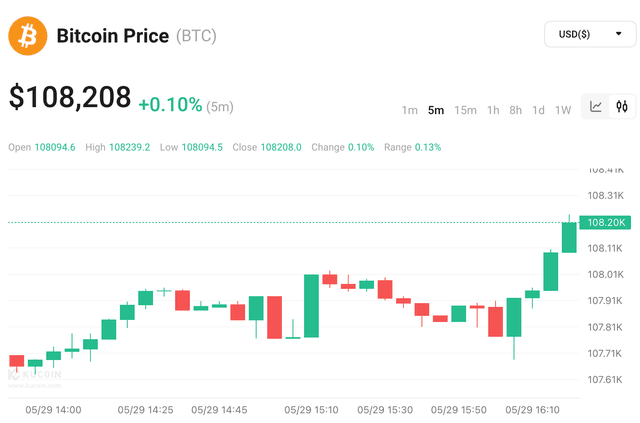Click the currency dropdown arrow
The height and width of the screenshot is (423, 640).
coord(618,34)
